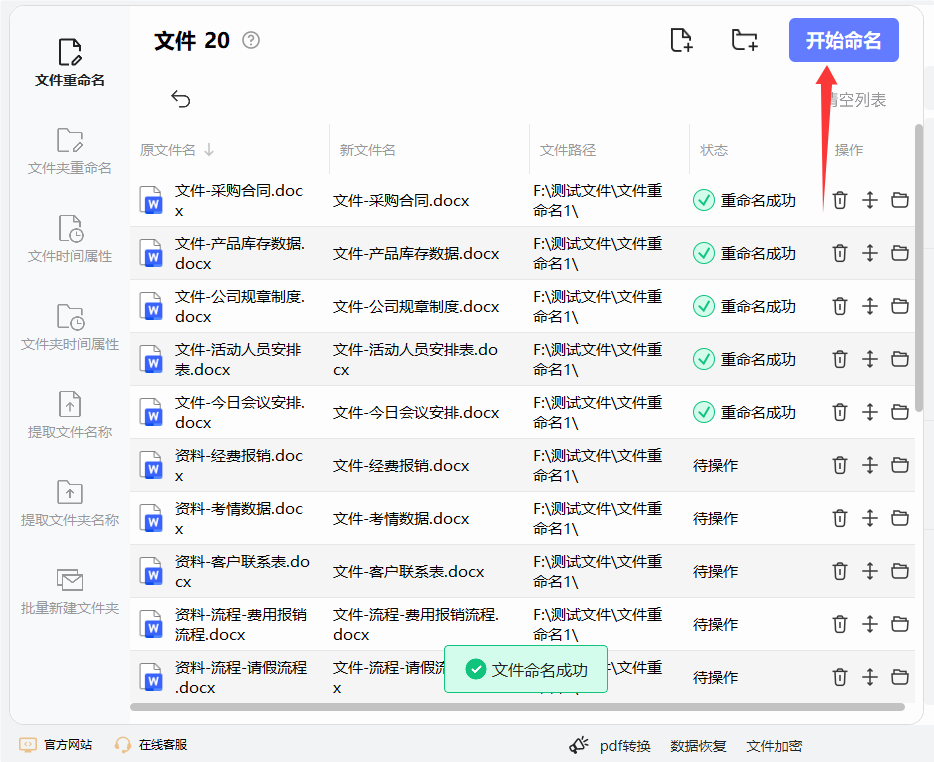Select 文件重命名 in the sidebar

pos(70,63)
